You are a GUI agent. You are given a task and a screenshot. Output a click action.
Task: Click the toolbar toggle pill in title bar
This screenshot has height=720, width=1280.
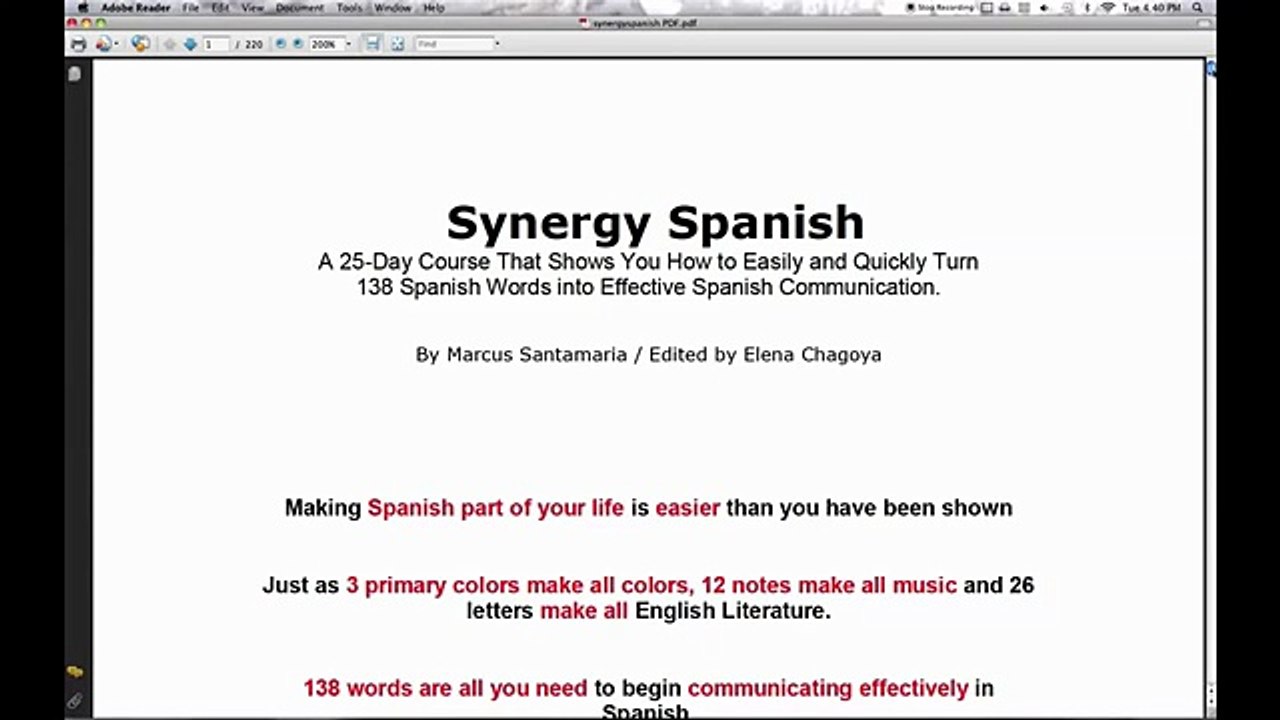coord(1204,23)
